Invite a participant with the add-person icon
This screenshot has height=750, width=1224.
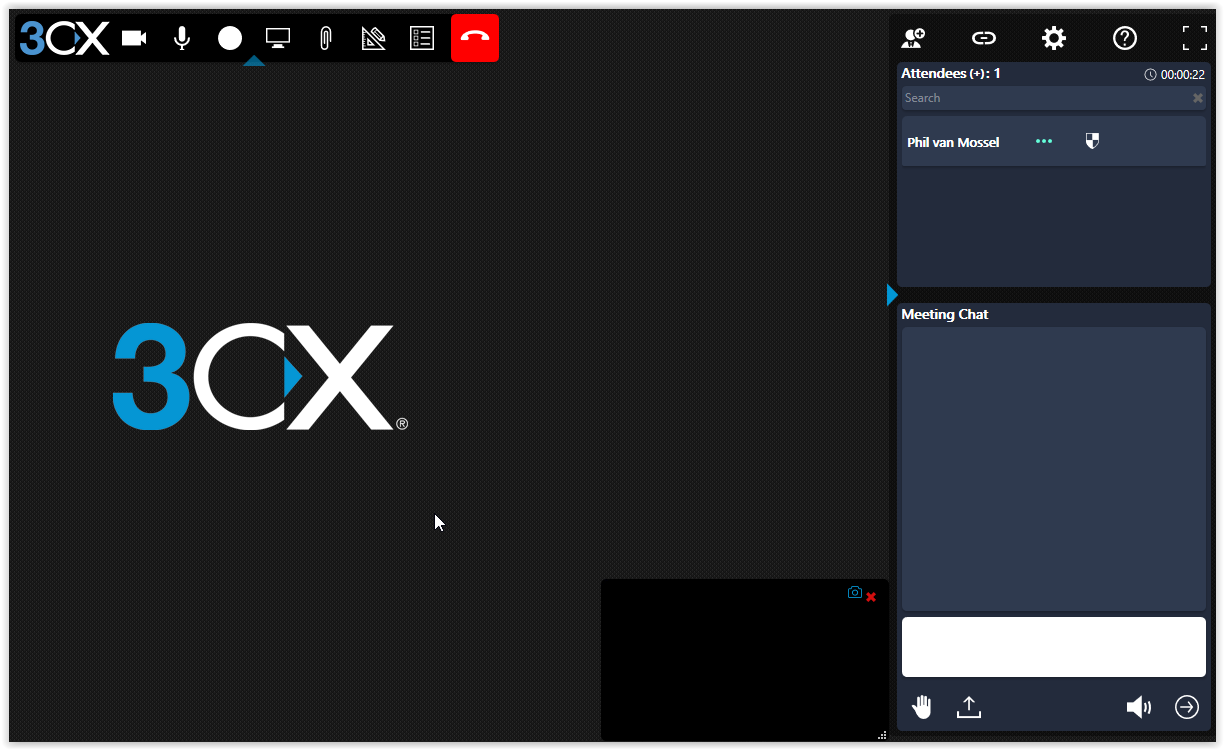coord(913,38)
